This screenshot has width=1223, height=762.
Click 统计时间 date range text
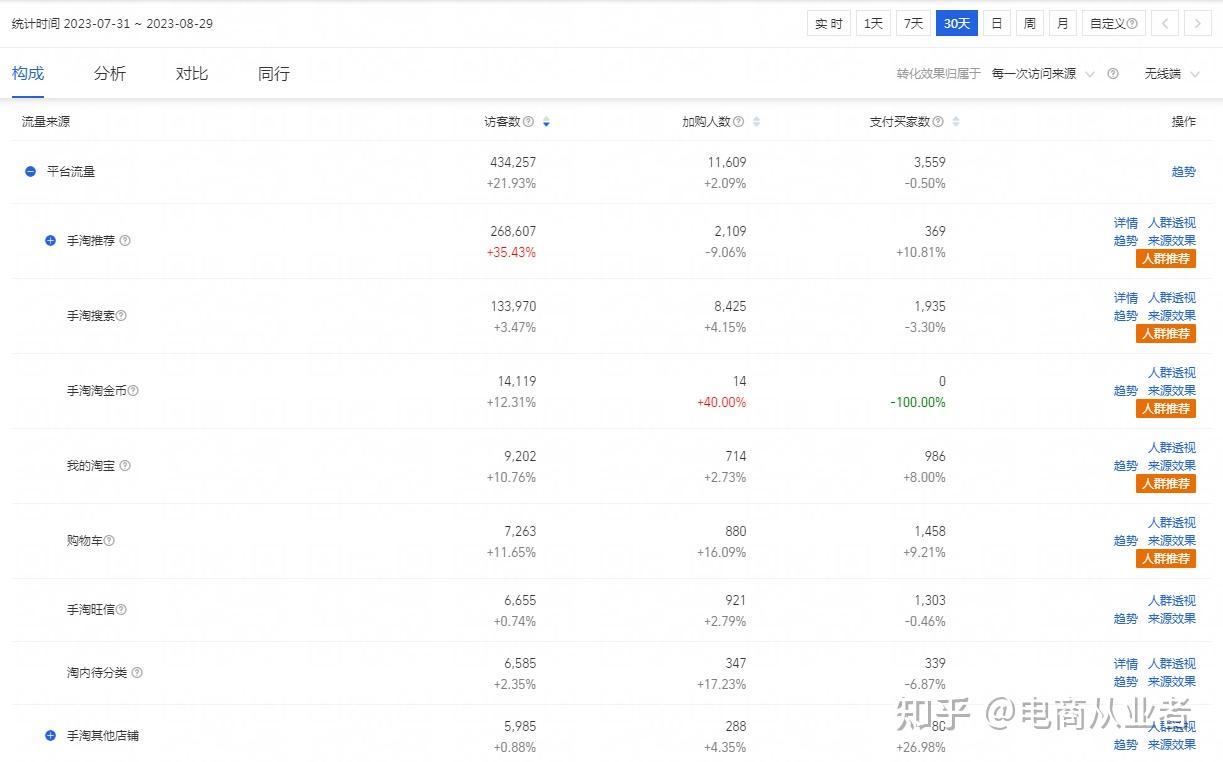click(112, 24)
